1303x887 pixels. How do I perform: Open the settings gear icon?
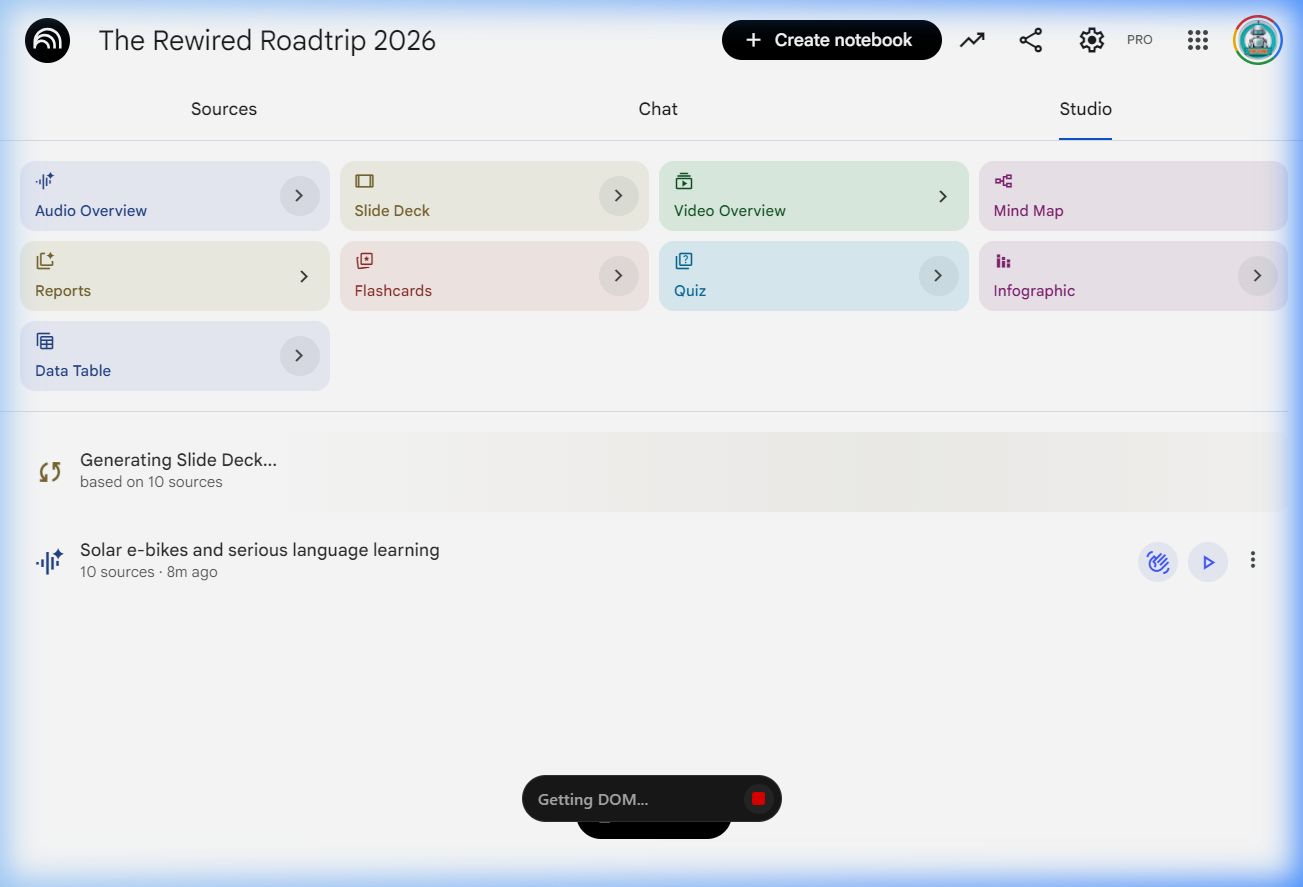(x=1091, y=40)
